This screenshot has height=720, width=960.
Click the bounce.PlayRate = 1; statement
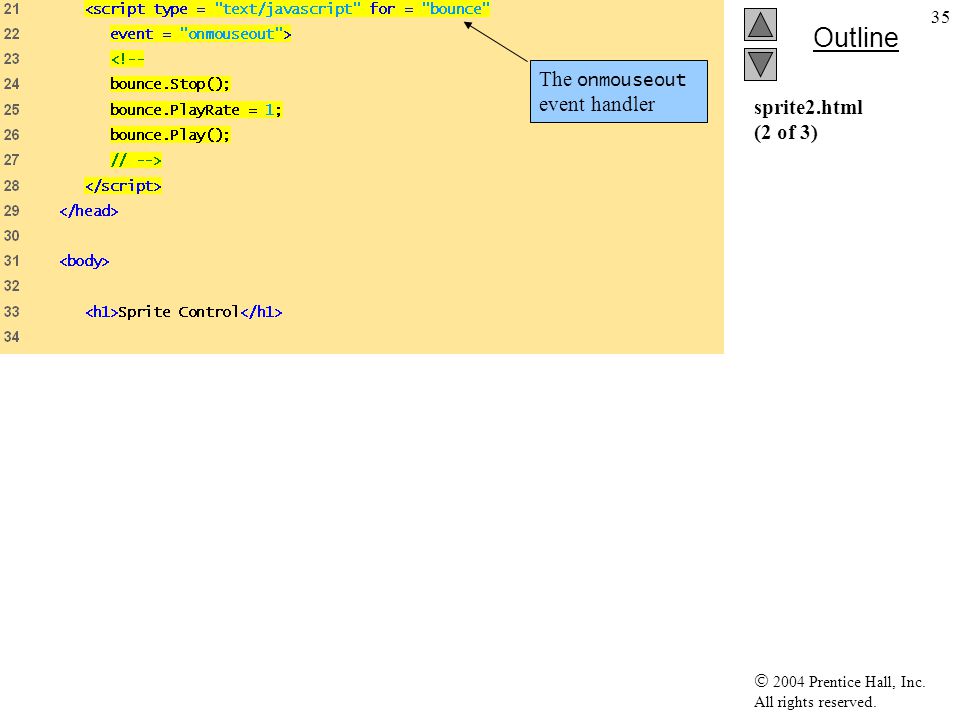pos(195,110)
